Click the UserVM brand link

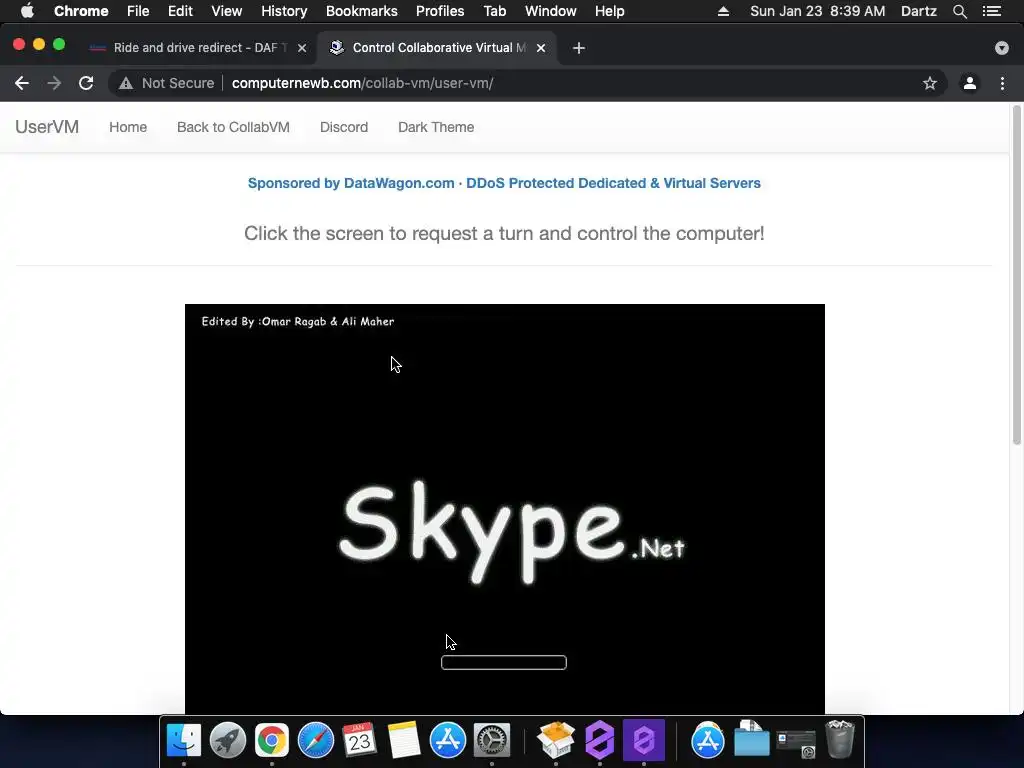click(x=47, y=127)
